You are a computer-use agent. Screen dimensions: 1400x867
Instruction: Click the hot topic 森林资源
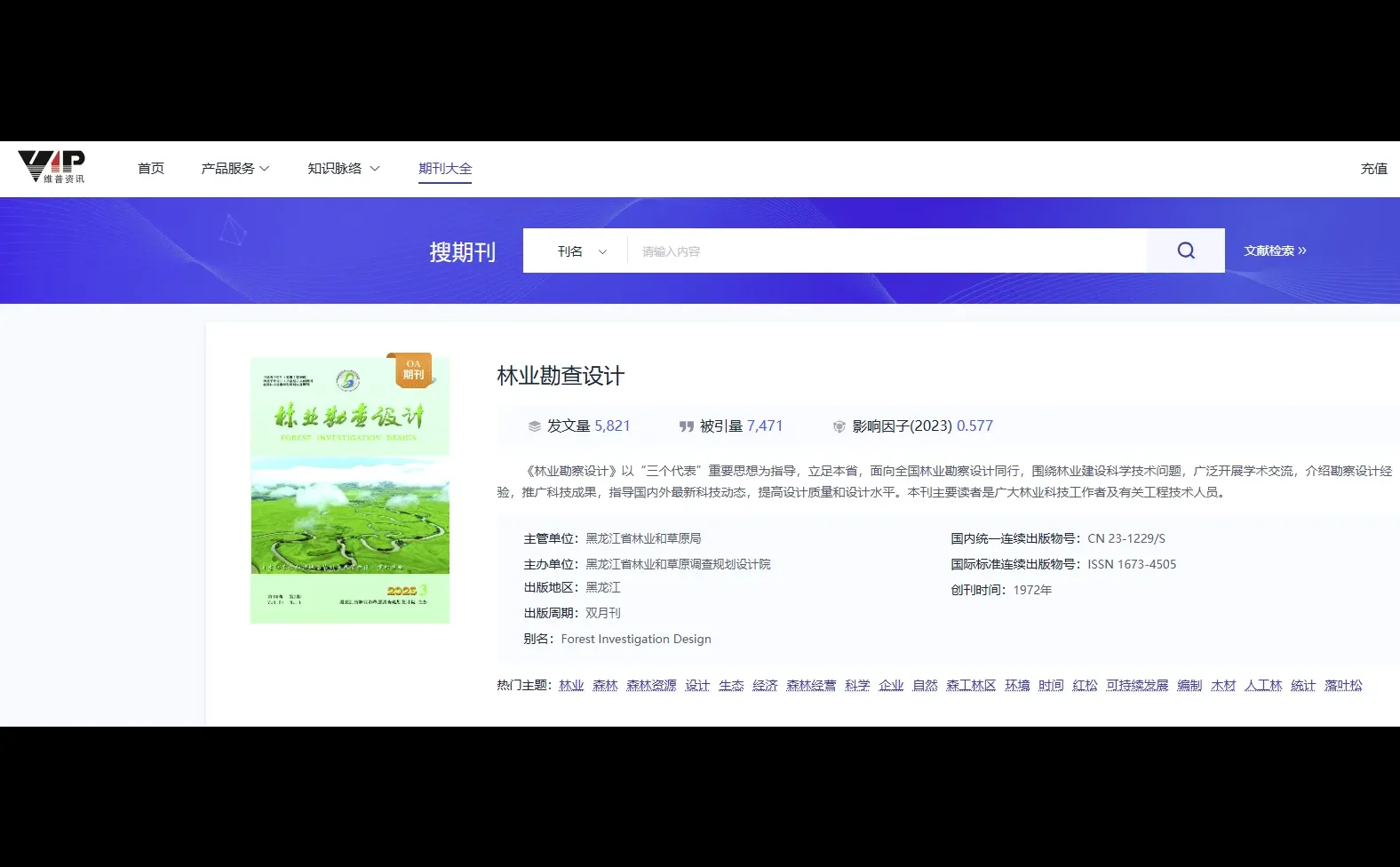651,685
